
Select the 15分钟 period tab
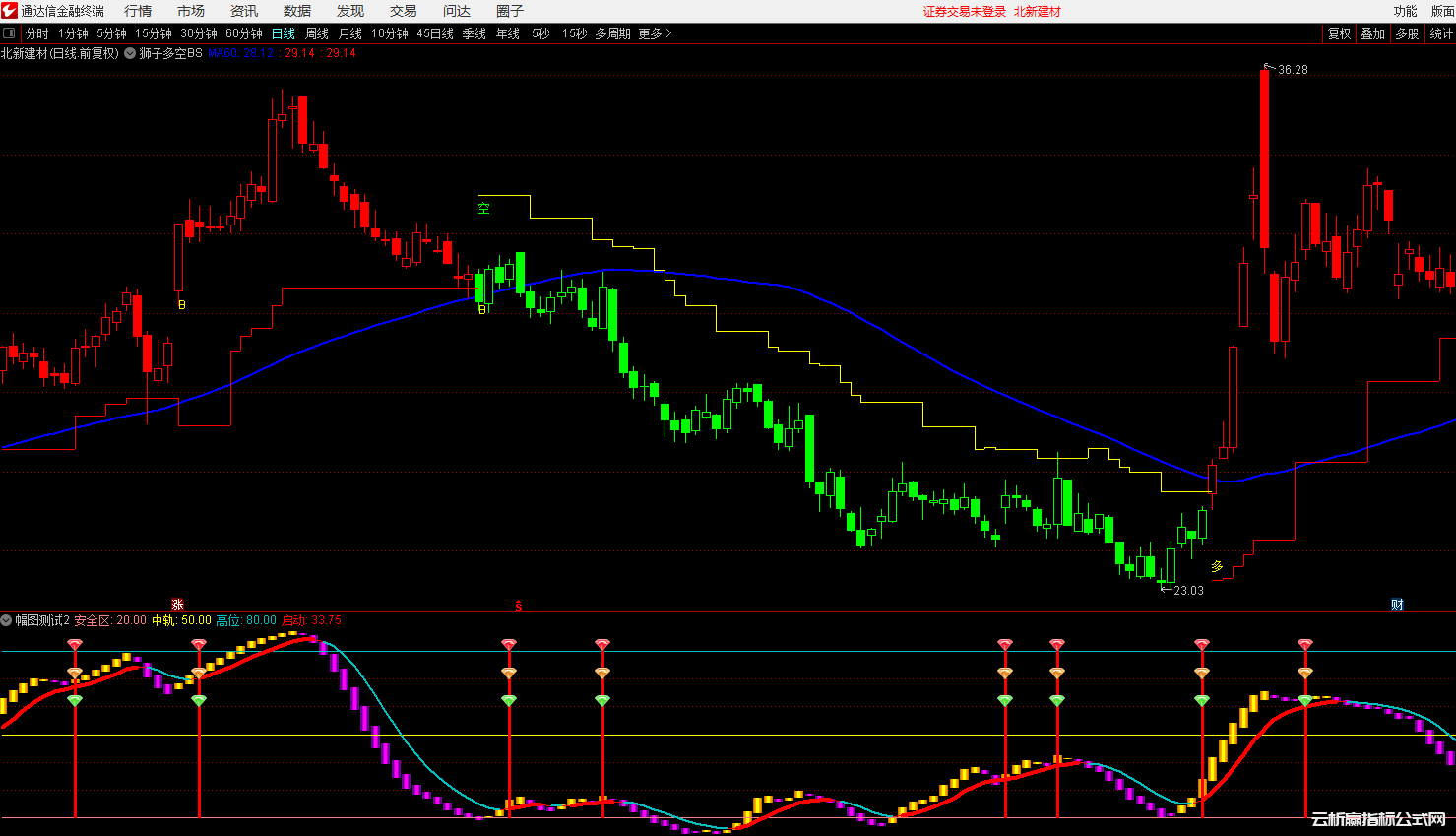coord(154,33)
